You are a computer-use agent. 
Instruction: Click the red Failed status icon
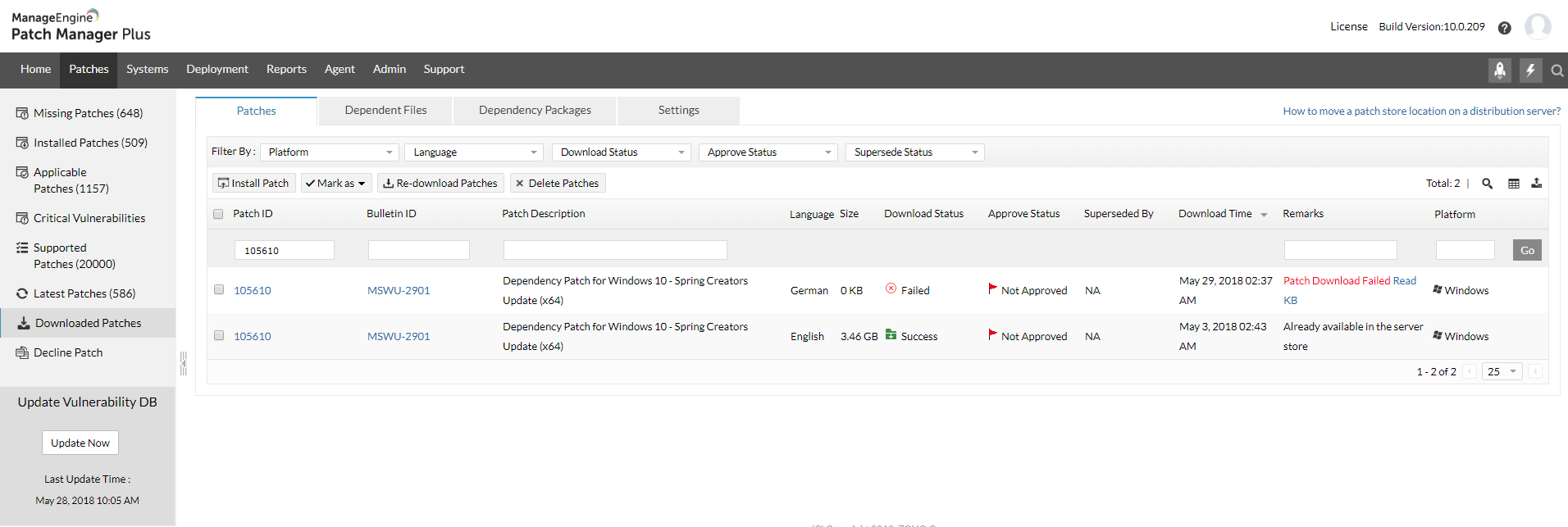(x=891, y=288)
